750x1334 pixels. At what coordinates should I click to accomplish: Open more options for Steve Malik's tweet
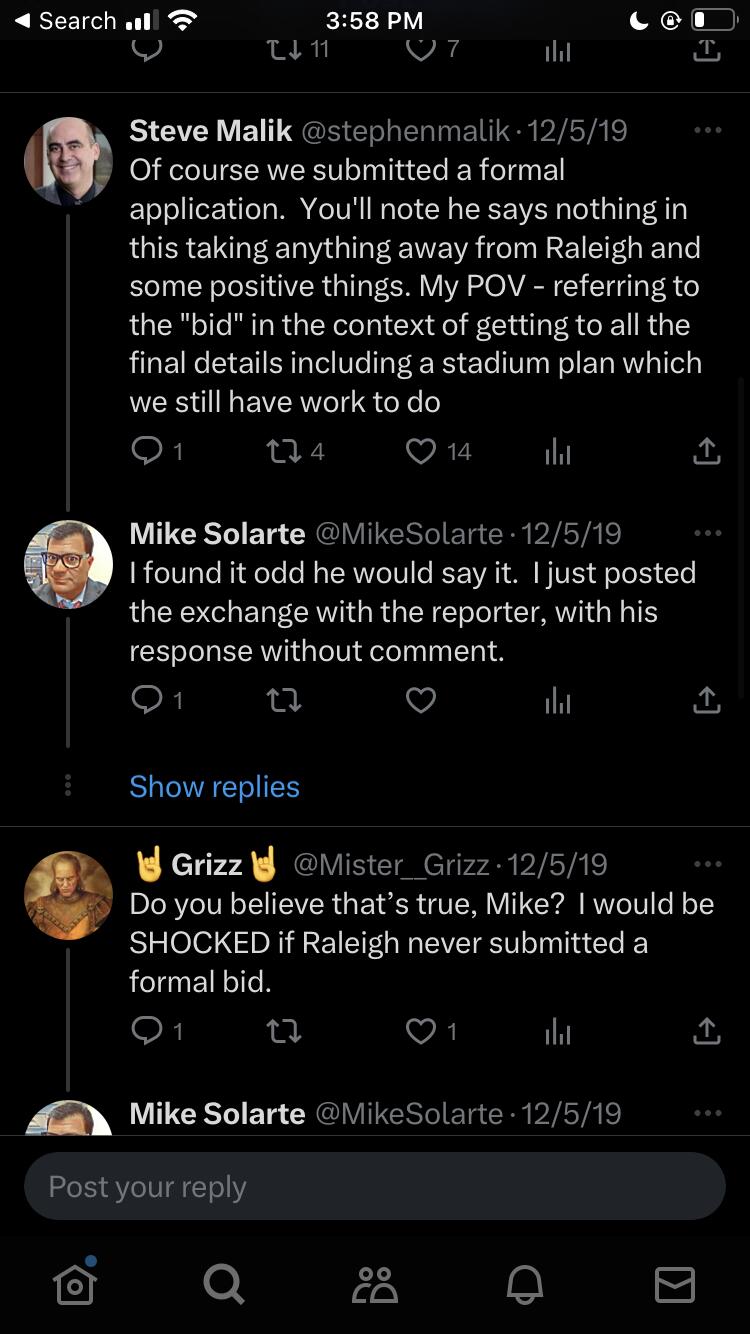pyautogui.click(x=707, y=131)
